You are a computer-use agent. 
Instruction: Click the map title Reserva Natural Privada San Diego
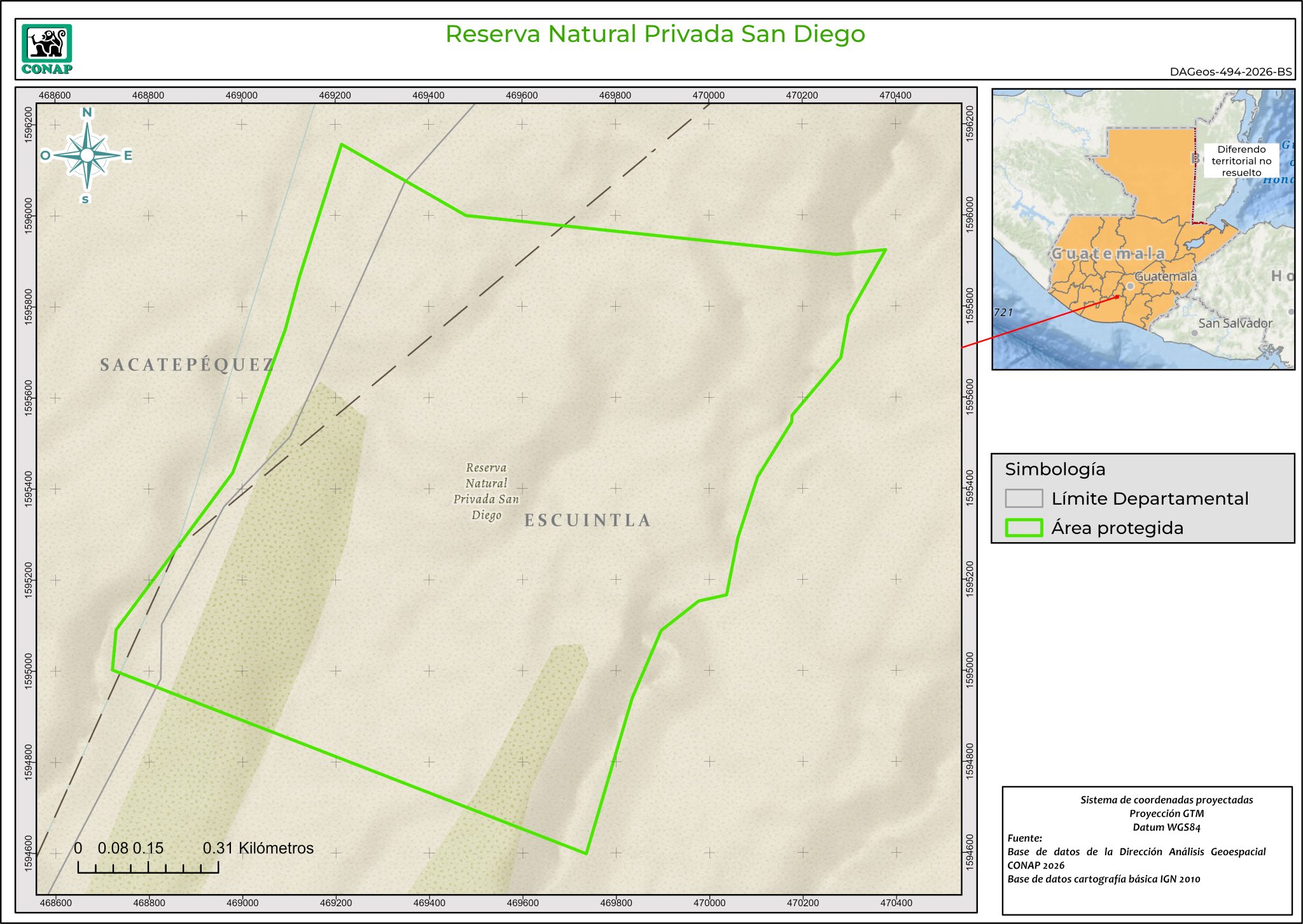pos(655,34)
